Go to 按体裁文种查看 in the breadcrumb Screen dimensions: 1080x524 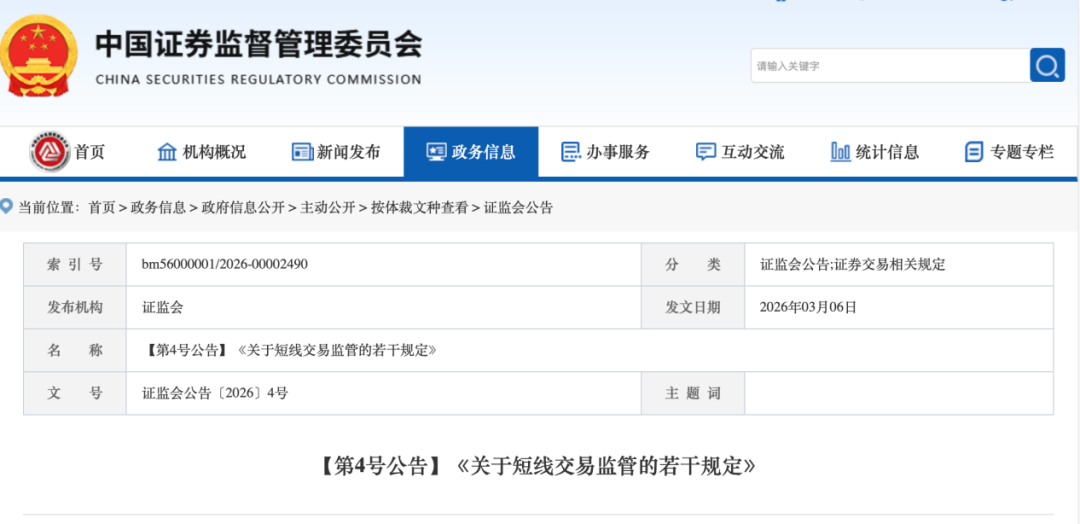click(x=419, y=207)
